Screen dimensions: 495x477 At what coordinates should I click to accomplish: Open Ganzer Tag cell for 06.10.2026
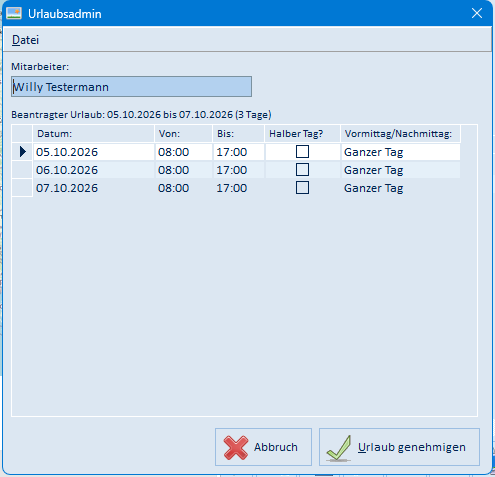pos(401,170)
